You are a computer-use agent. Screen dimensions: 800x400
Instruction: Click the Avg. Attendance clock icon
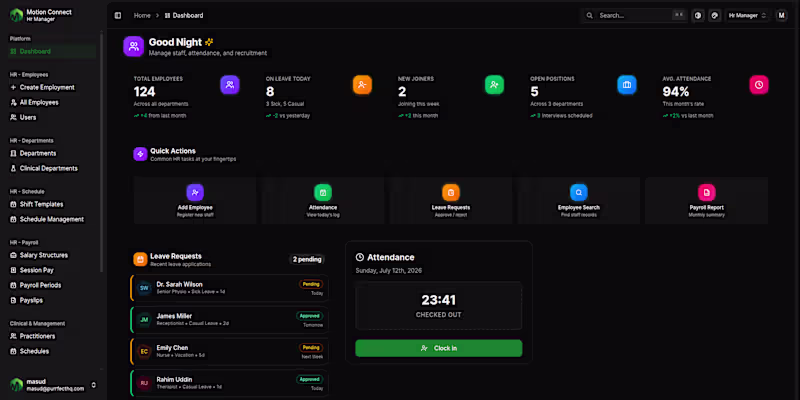759,85
